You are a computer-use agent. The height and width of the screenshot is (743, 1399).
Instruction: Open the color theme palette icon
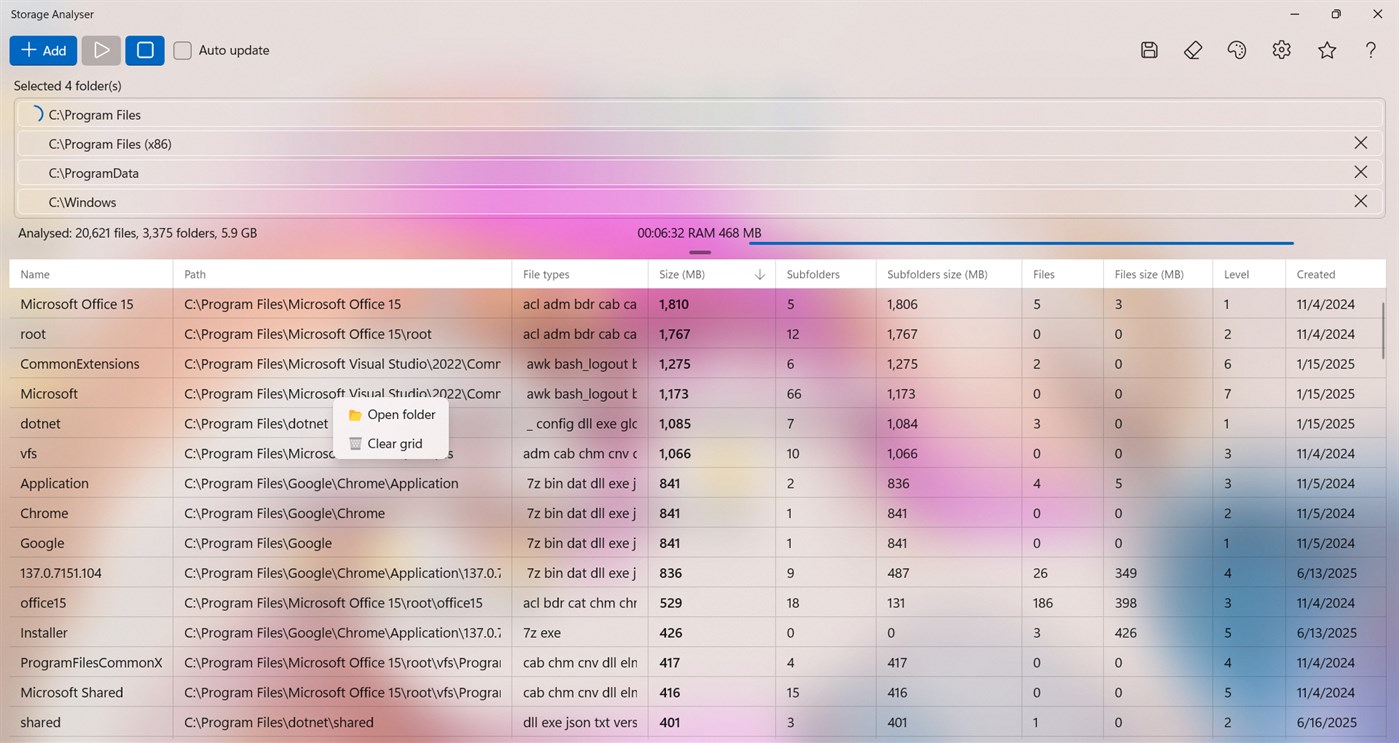[x=1237, y=49]
